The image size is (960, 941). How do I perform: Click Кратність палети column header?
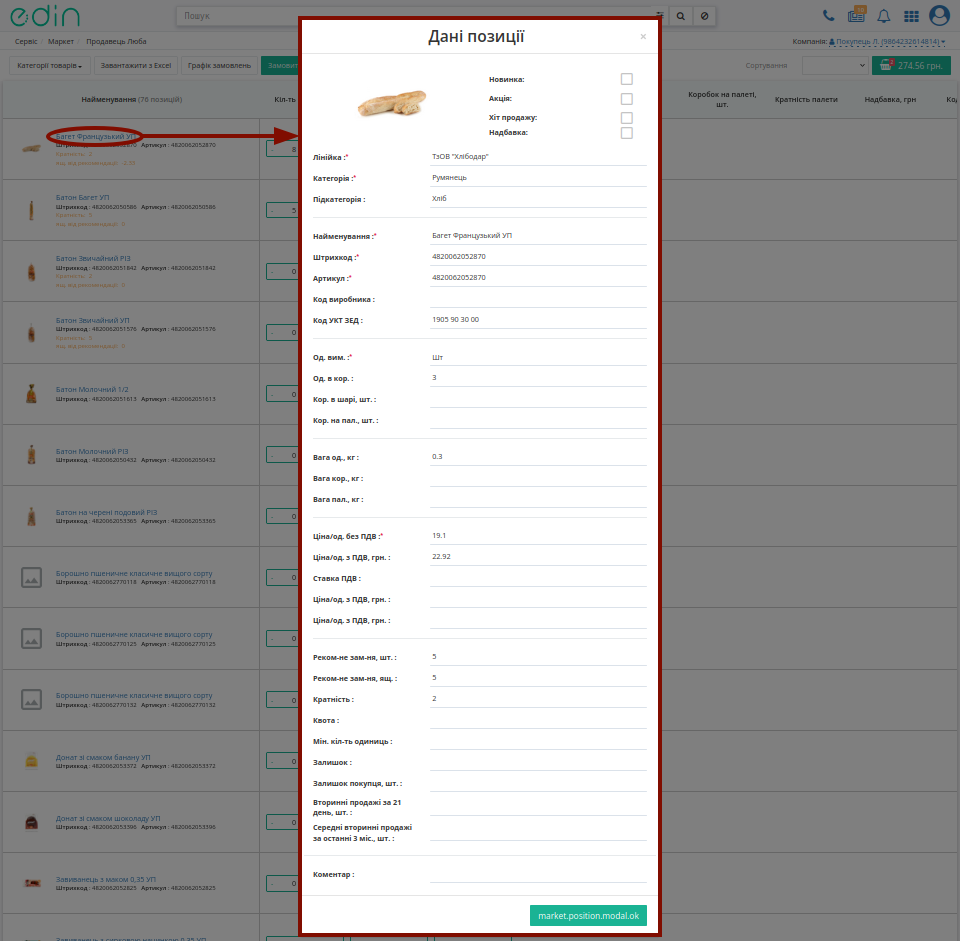point(806,99)
